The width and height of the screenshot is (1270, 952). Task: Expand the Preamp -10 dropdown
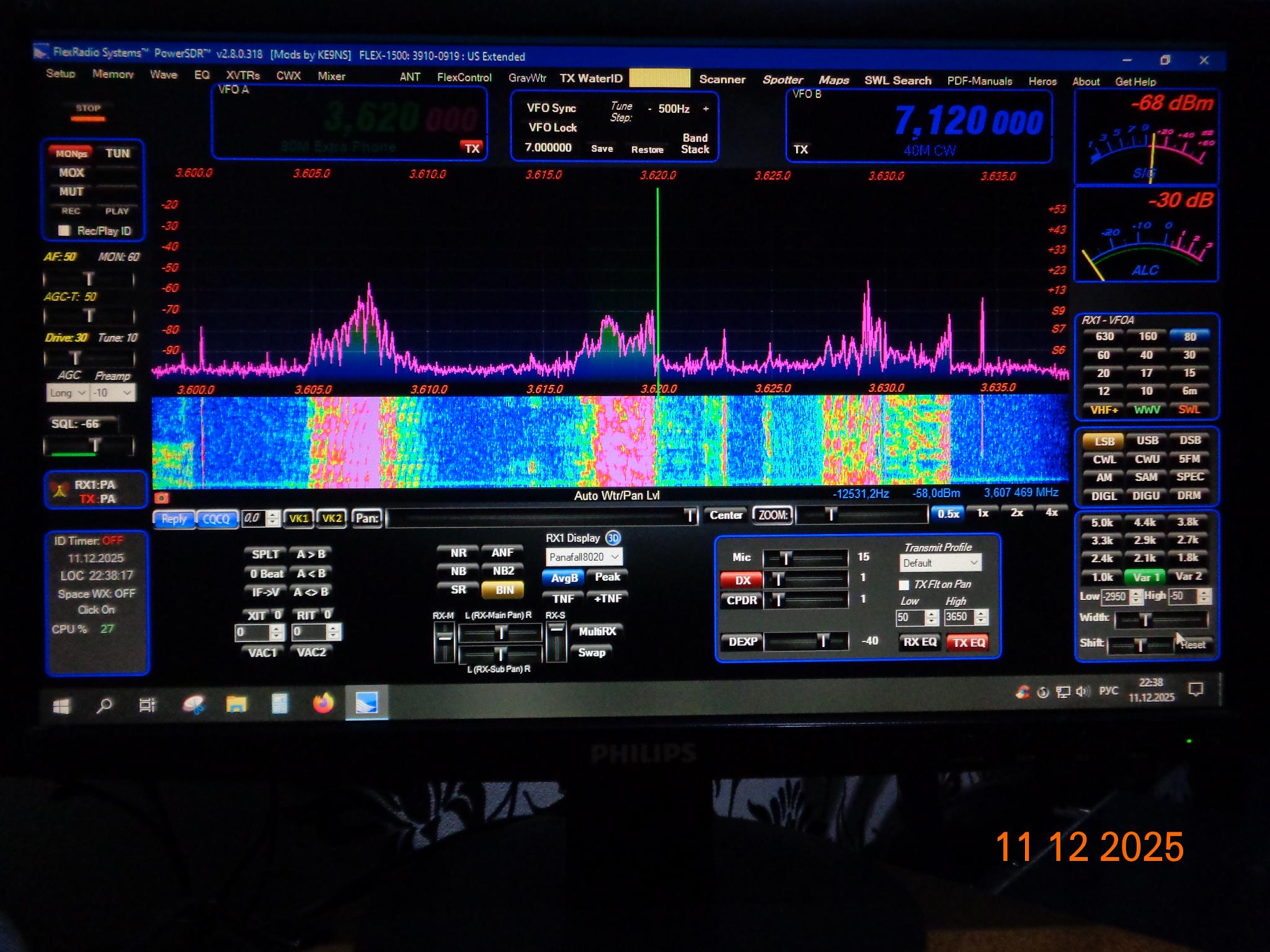(x=112, y=393)
